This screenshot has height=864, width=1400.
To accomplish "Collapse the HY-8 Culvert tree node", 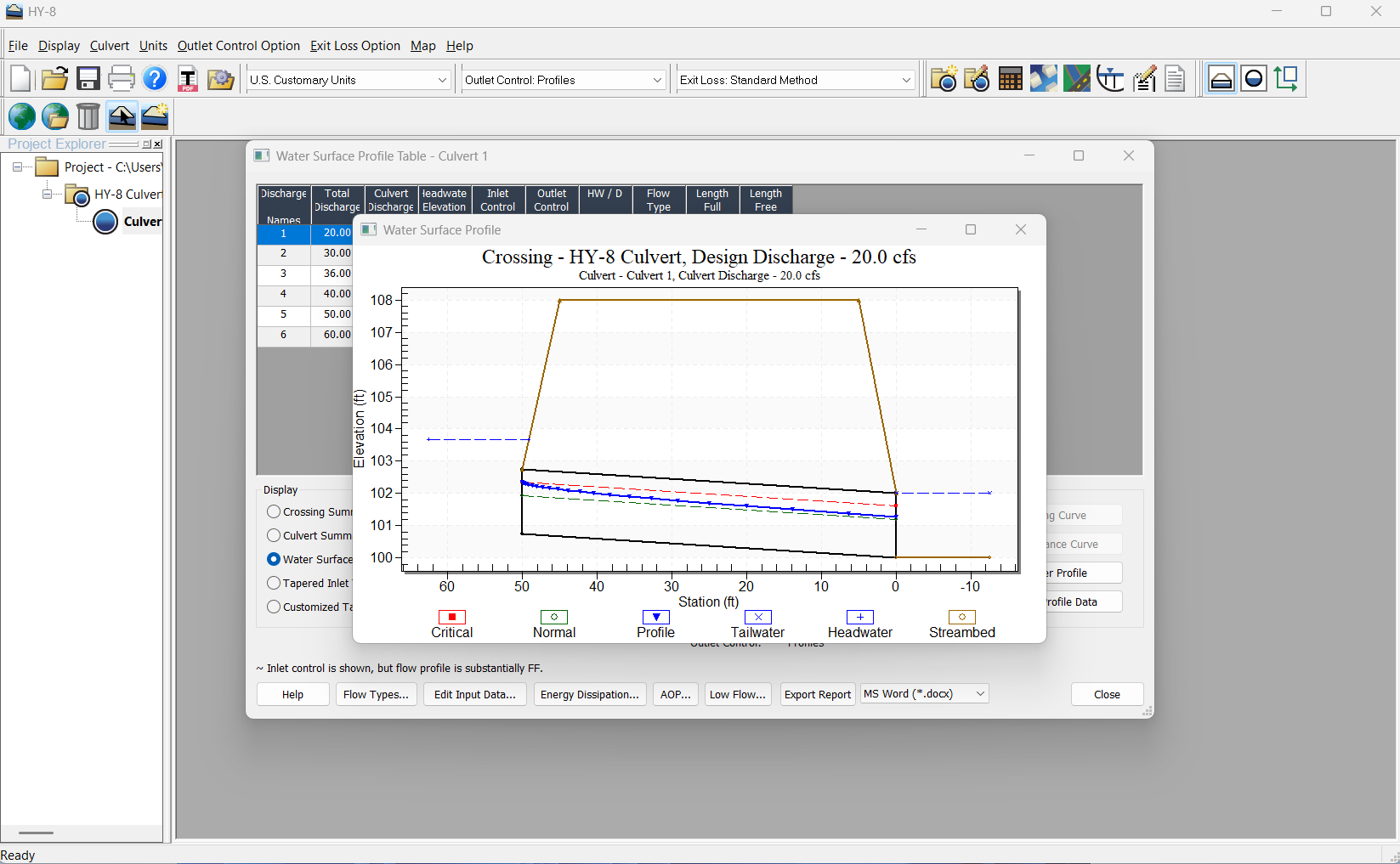I will click(x=48, y=195).
